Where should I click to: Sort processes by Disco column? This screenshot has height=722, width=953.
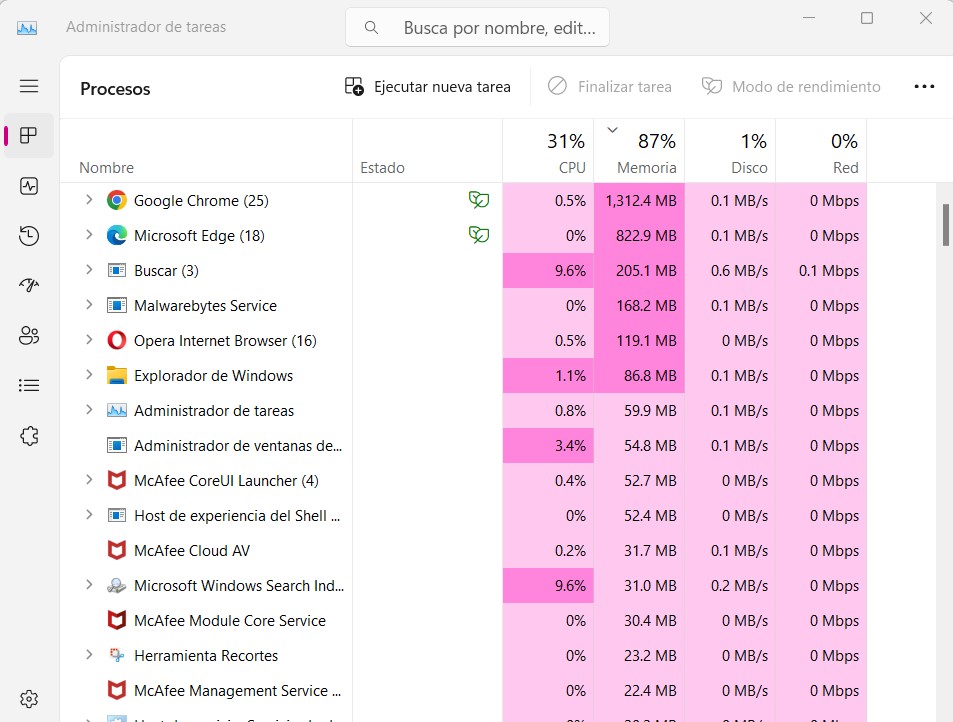[x=731, y=151]
